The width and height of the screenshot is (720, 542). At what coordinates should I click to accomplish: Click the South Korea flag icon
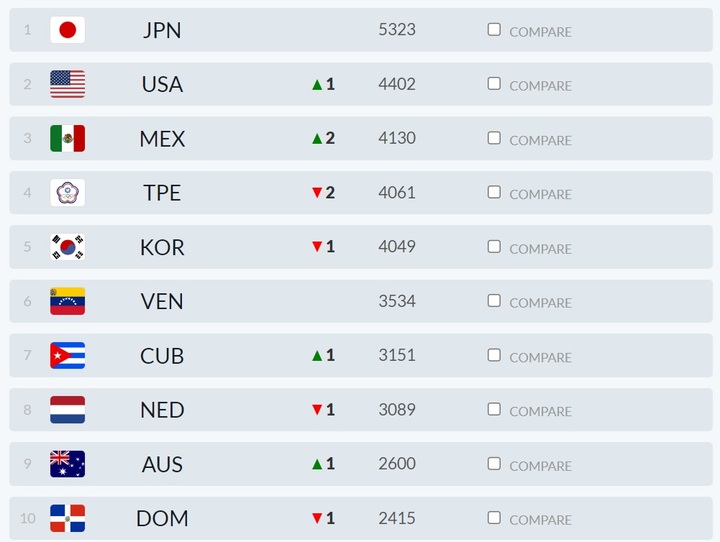(67, 247)
